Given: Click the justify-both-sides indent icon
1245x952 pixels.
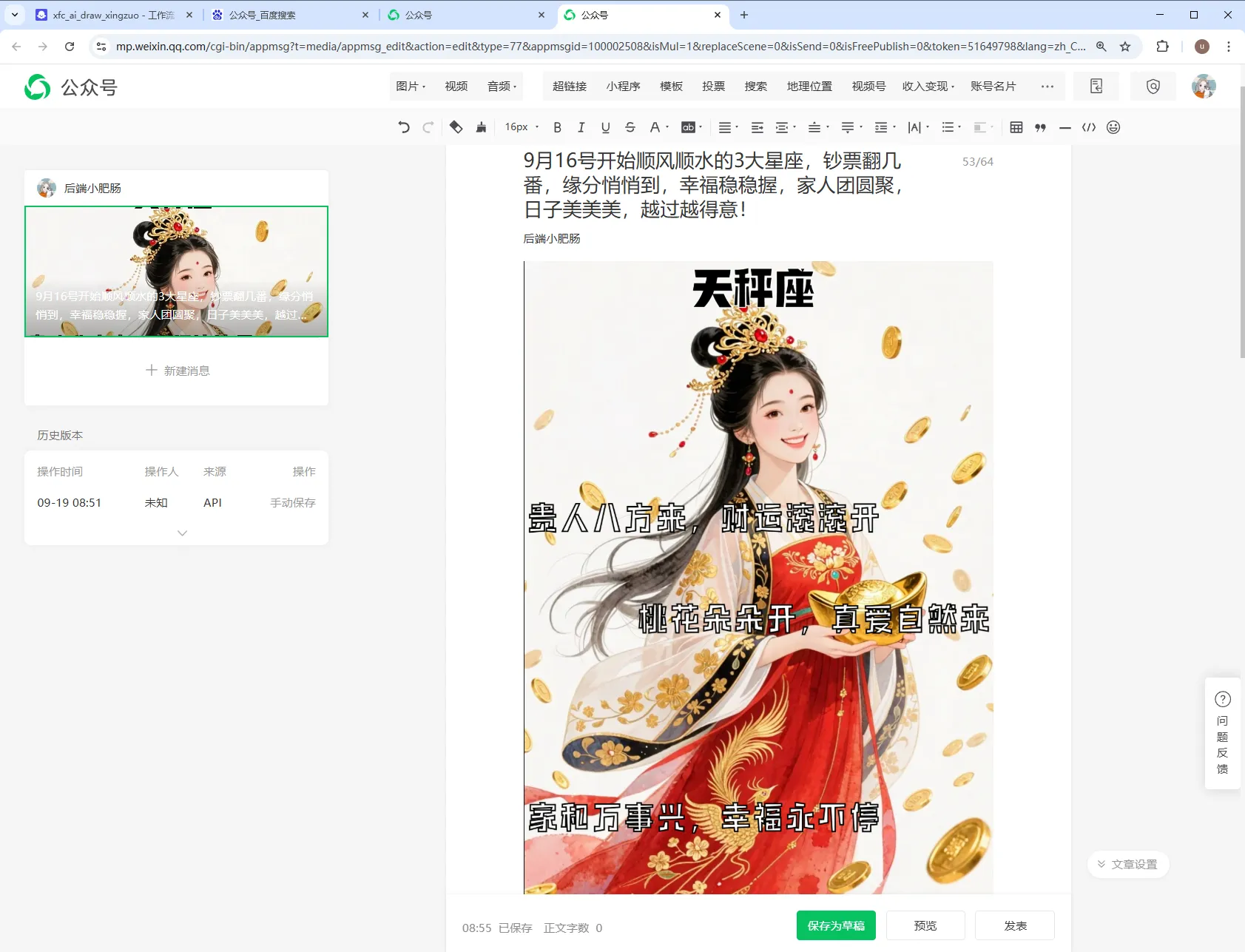Looking at the screenshot, I should tap(758, 127).
